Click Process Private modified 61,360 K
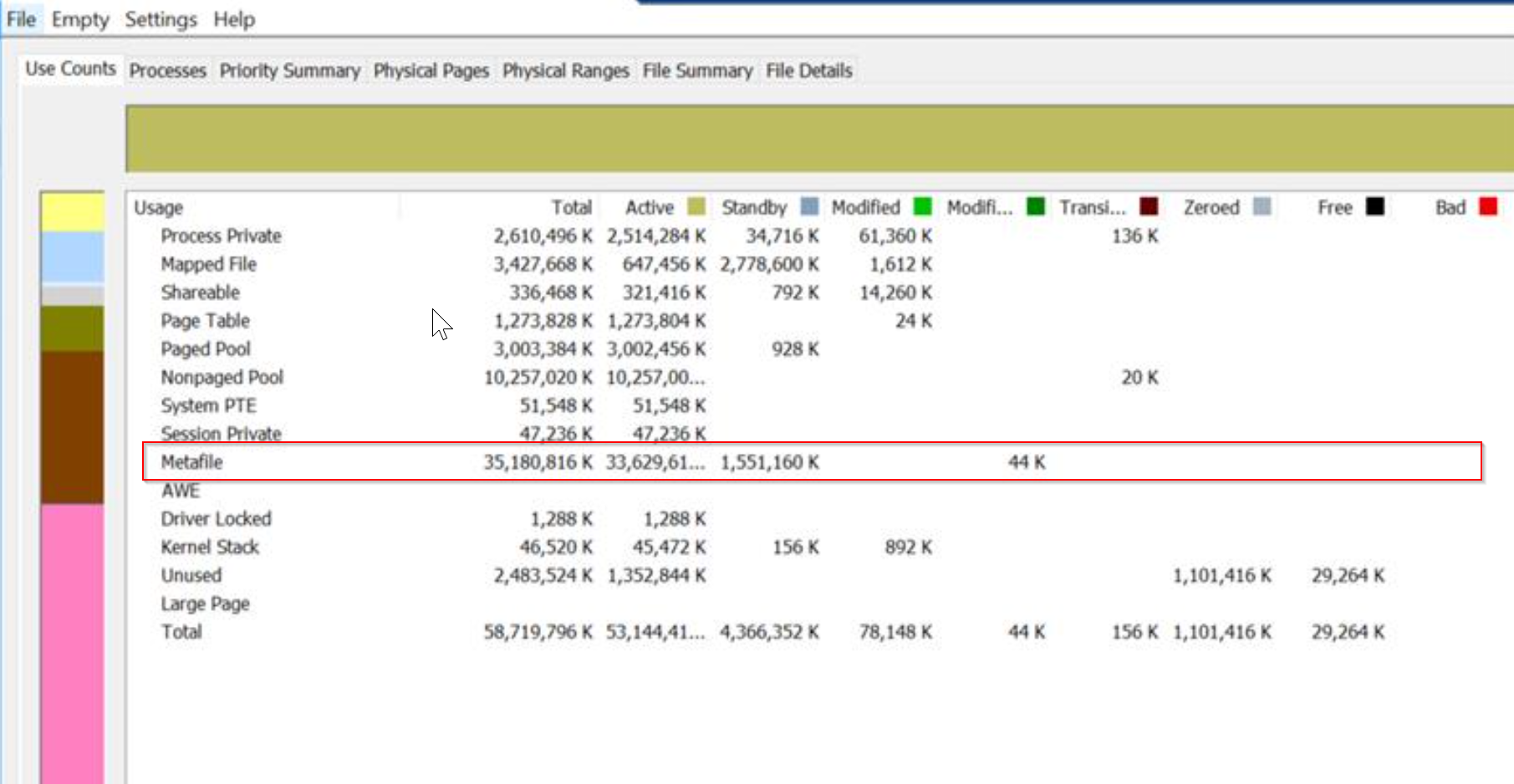Screen dimensions: 1514x784 895,236
